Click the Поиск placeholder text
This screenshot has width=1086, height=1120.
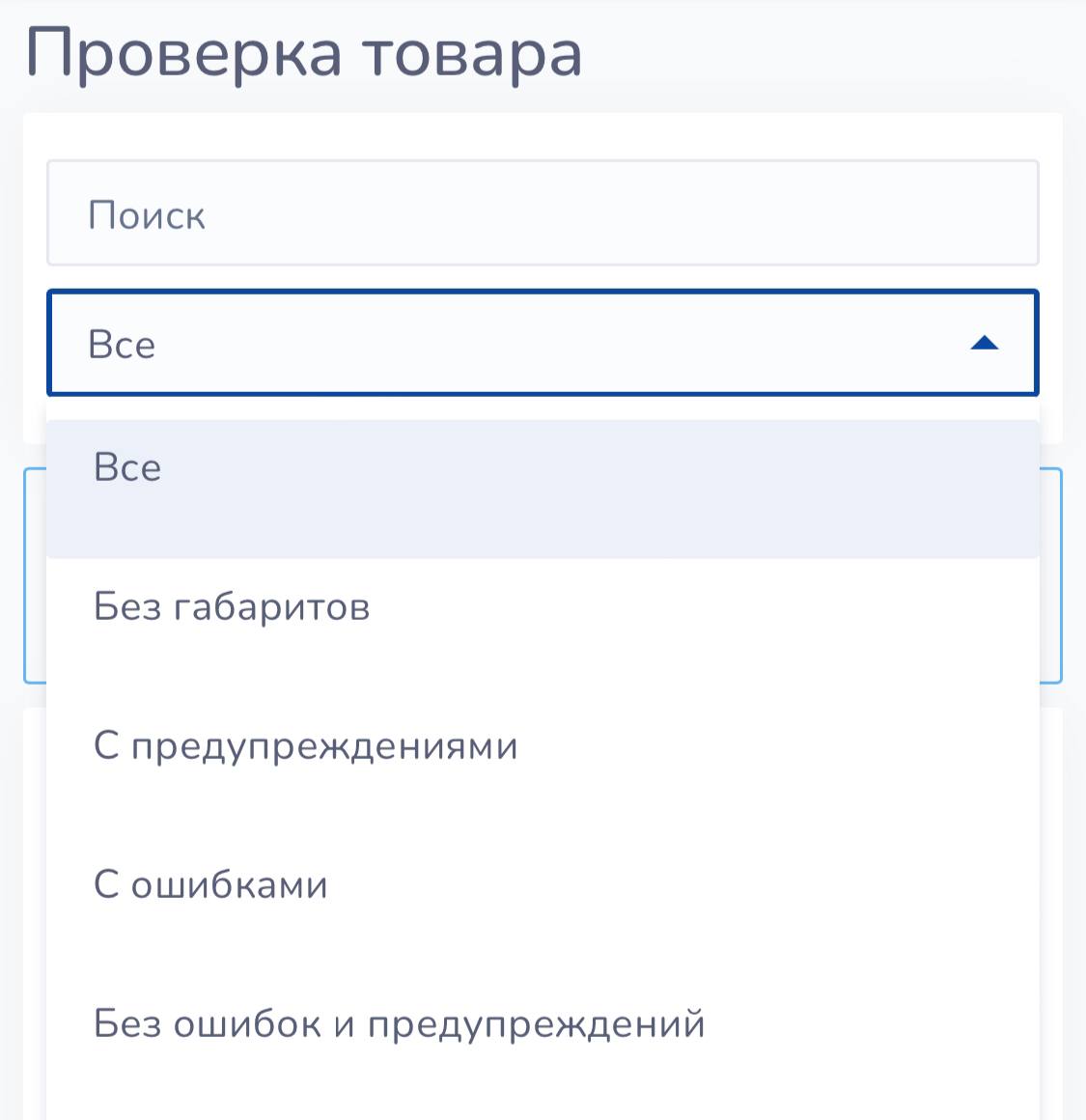(x=147, y=215)
